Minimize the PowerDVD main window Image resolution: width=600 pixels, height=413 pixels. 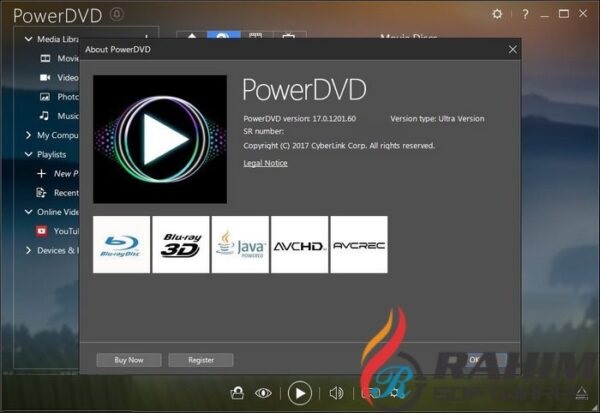(x=545, y=14)
